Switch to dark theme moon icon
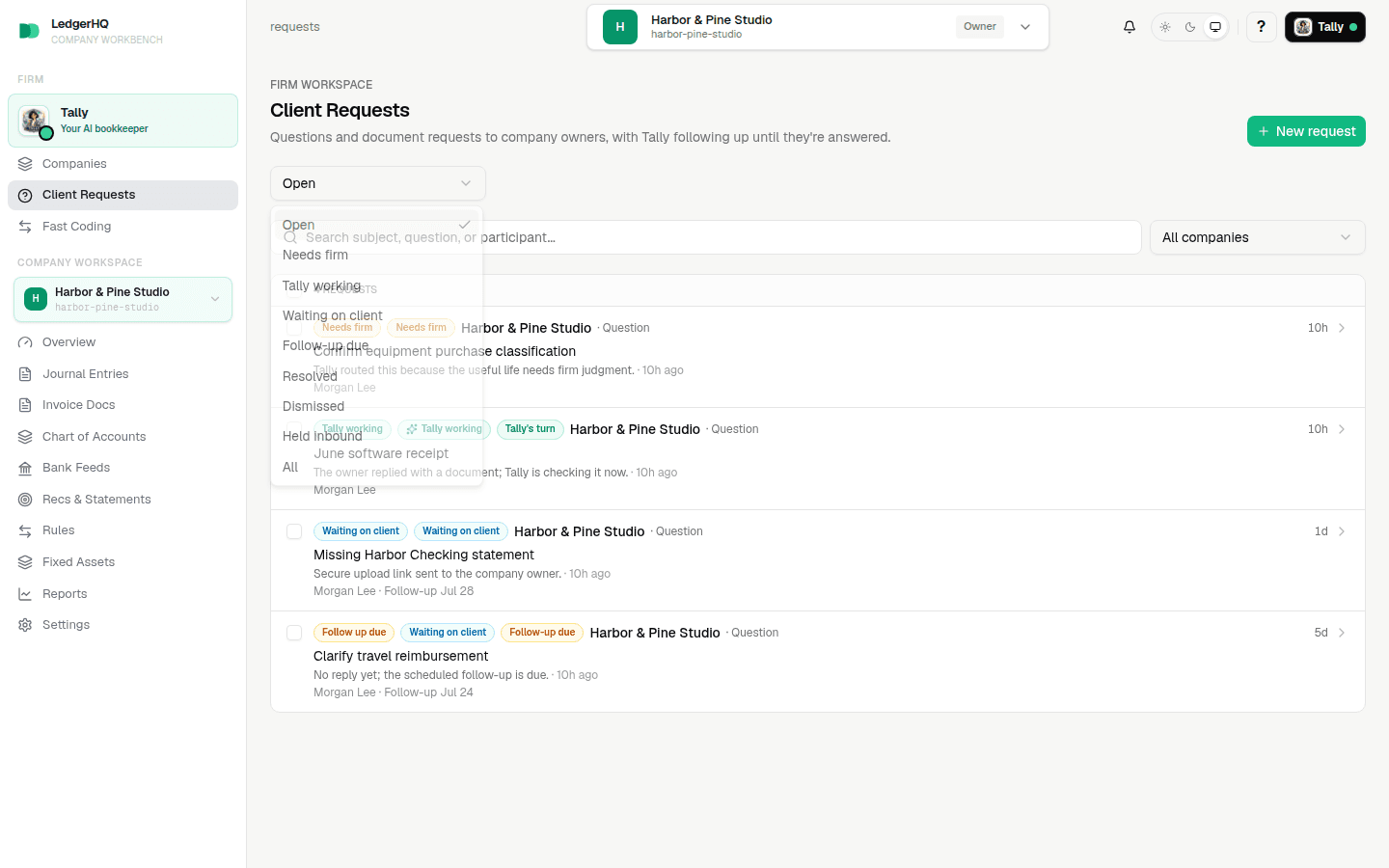Image resolution: width=1389 pixels, height=868 pixels. pyautogui.click(x=1190, y=27)
